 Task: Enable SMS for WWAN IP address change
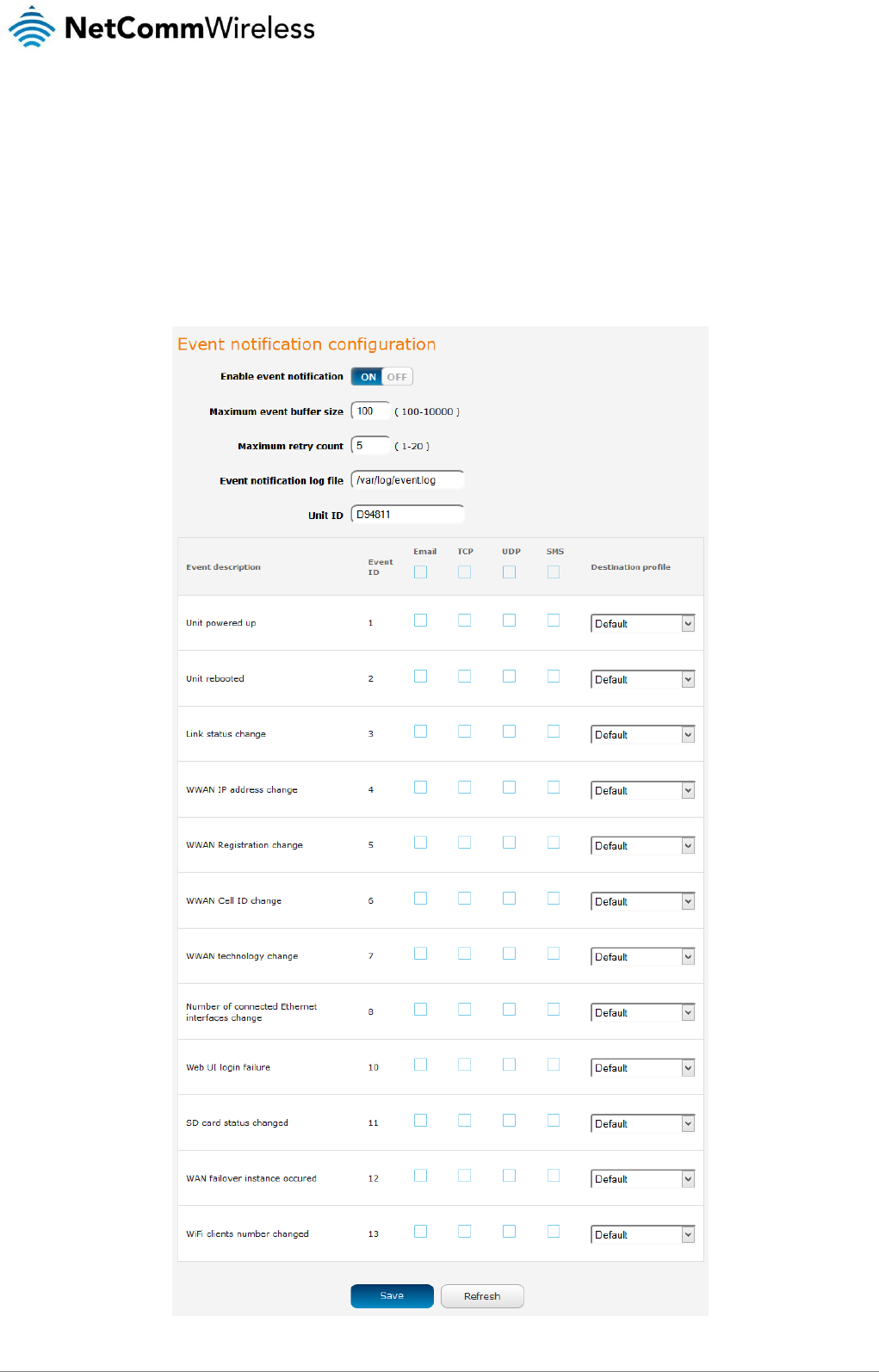(554, 788)
